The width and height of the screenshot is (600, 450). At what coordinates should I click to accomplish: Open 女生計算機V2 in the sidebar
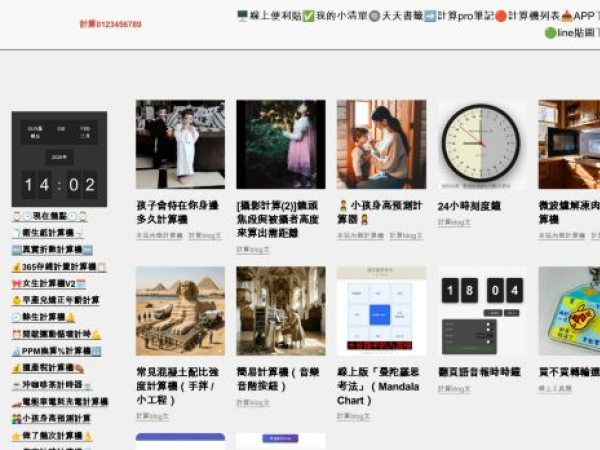point(53,284)
